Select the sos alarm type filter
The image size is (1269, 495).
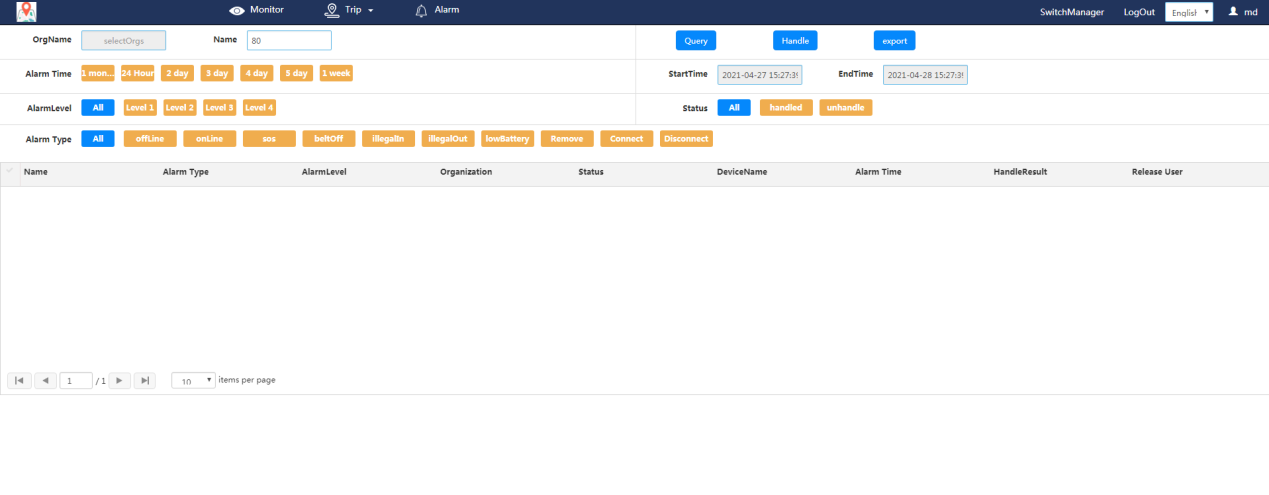pos(269,139)
